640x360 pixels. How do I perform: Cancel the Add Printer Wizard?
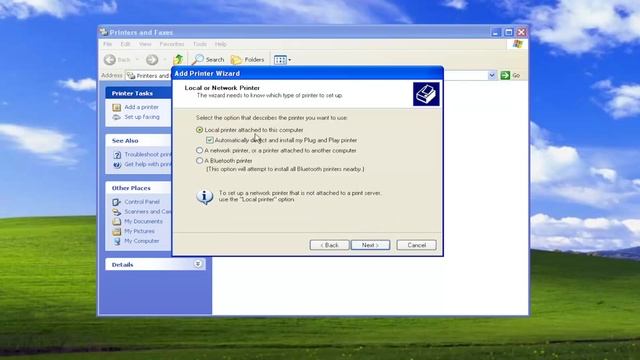click(x=416, y=245)
